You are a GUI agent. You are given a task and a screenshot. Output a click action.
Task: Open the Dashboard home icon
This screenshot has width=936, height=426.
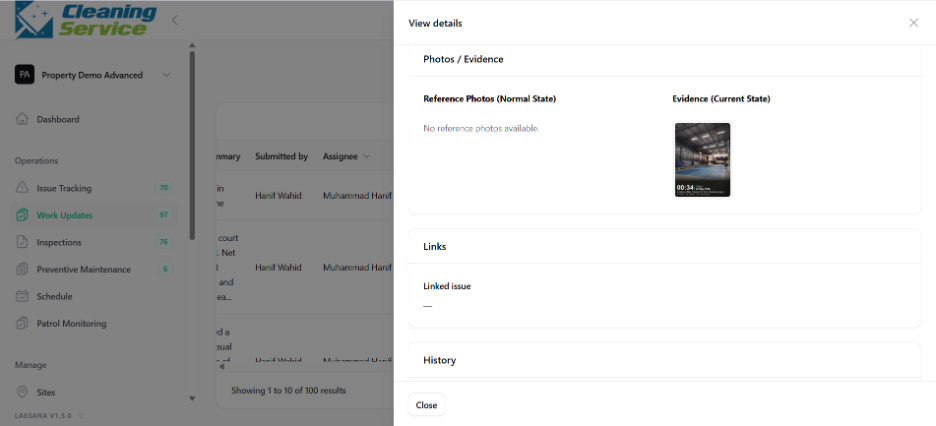coord(22,119)
